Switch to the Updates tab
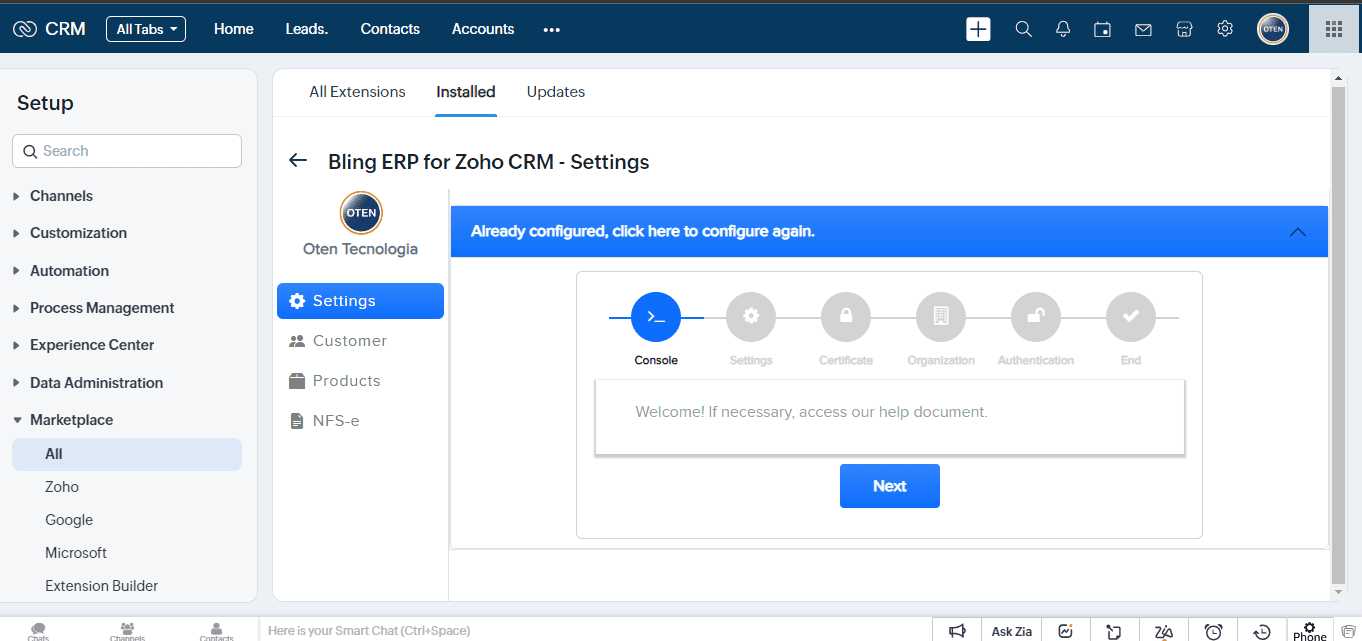Image resolution: width=1362 pixels, height=641 pixels. [x=555, y=92]
